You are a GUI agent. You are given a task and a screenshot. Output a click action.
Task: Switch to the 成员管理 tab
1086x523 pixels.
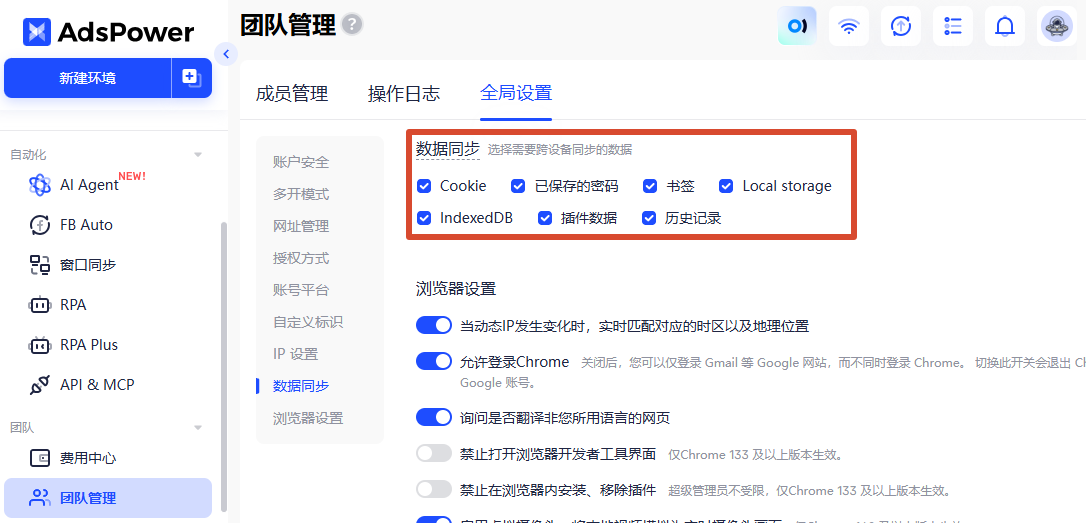point(292,94)
